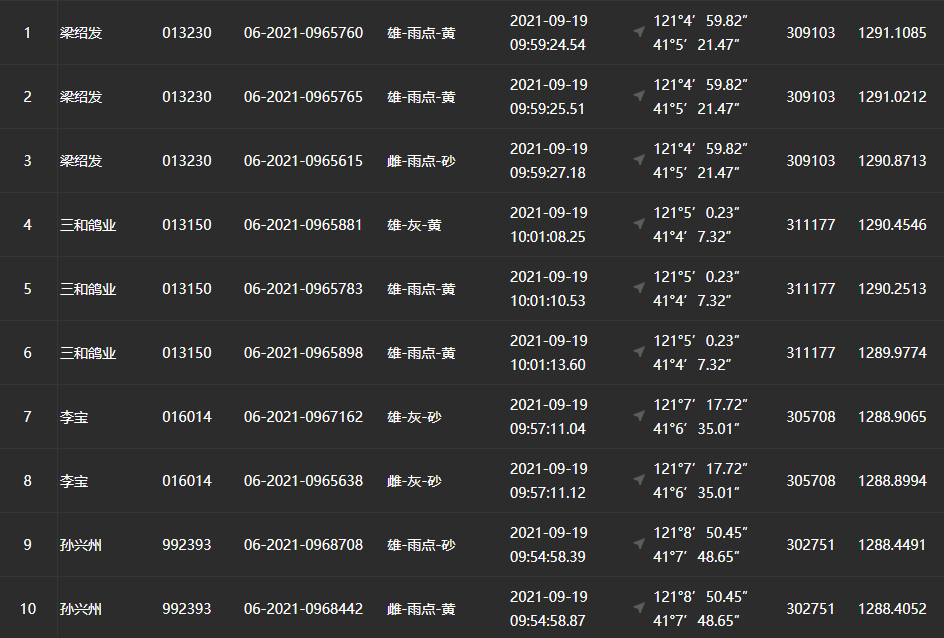Click arrival time 09:54:58.39 in row 9
The width and height of the screenshot is (944, 638).
[x=547, y=556]
